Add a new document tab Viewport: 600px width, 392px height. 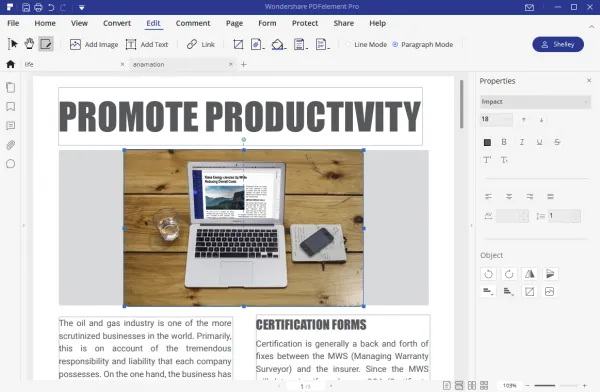tap(244, 64)
